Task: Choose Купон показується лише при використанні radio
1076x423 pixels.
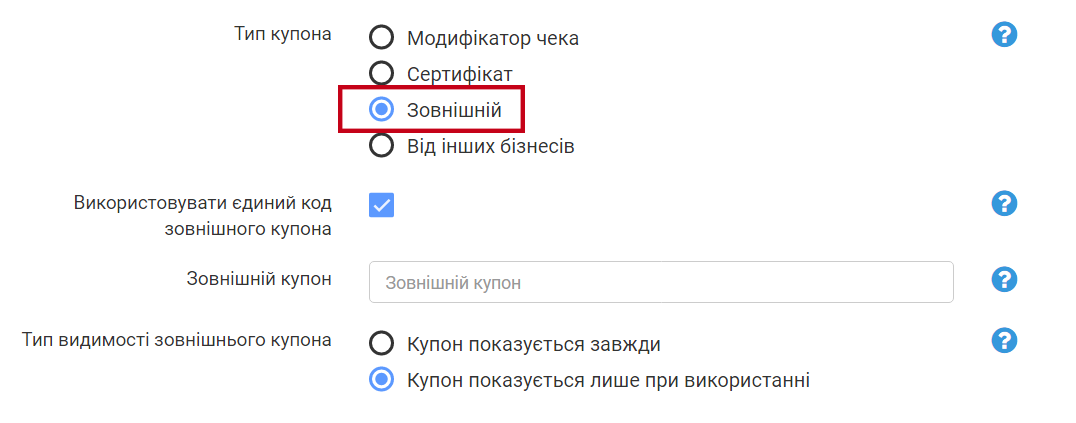Action: click(381, 380)
